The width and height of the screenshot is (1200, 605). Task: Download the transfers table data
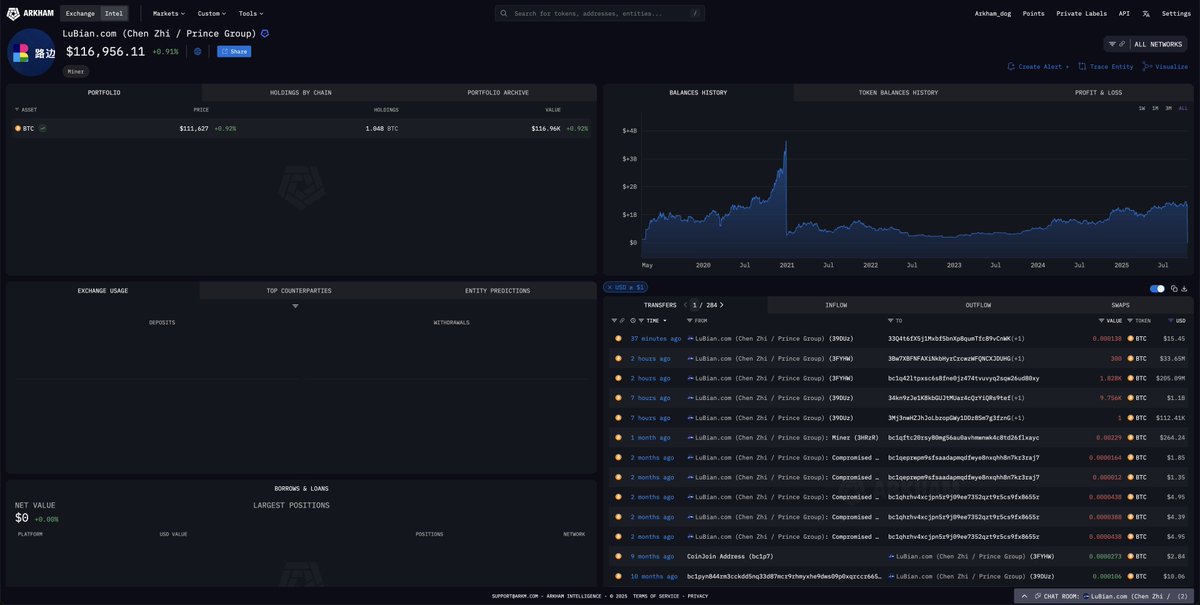1186,289
